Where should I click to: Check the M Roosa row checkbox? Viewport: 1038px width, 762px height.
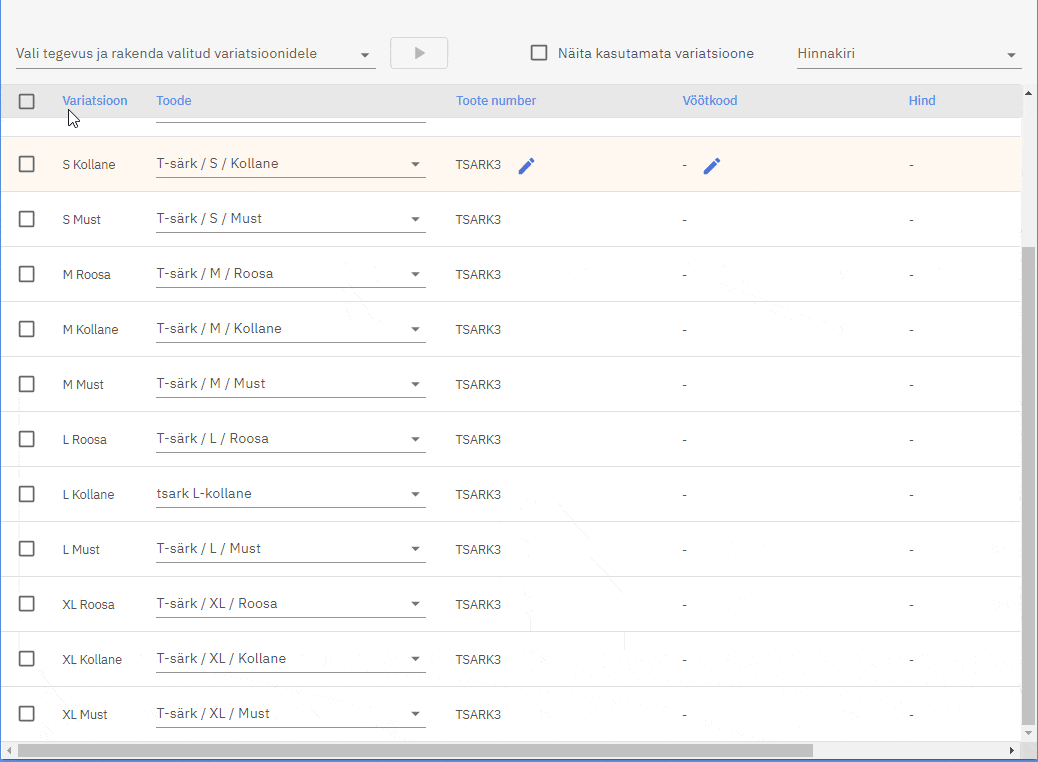(27, 274)
